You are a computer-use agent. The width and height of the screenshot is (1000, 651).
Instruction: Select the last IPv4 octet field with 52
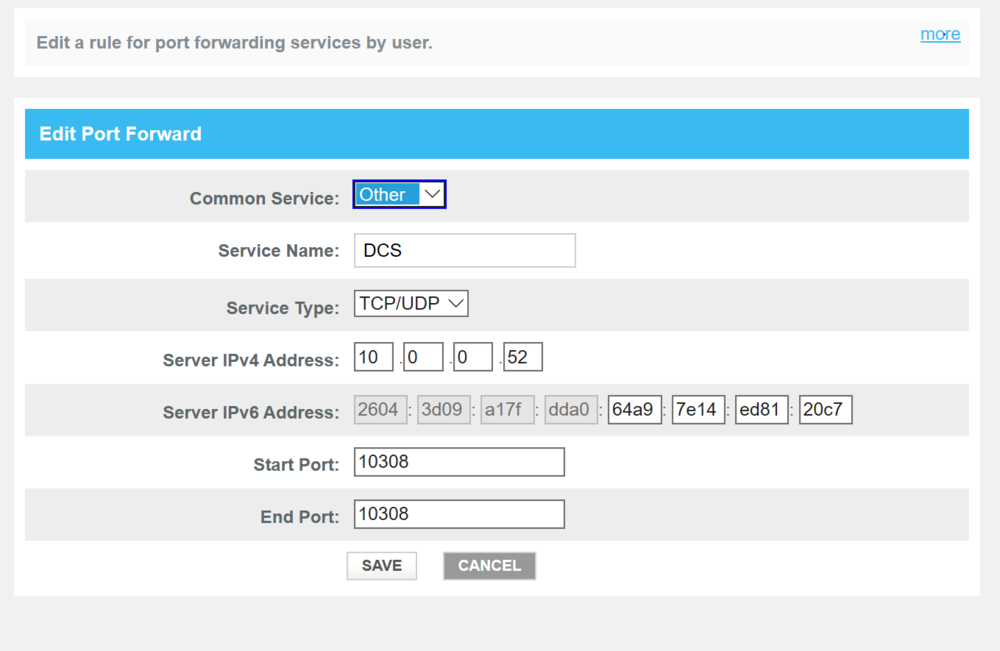[x=523, y=357]
